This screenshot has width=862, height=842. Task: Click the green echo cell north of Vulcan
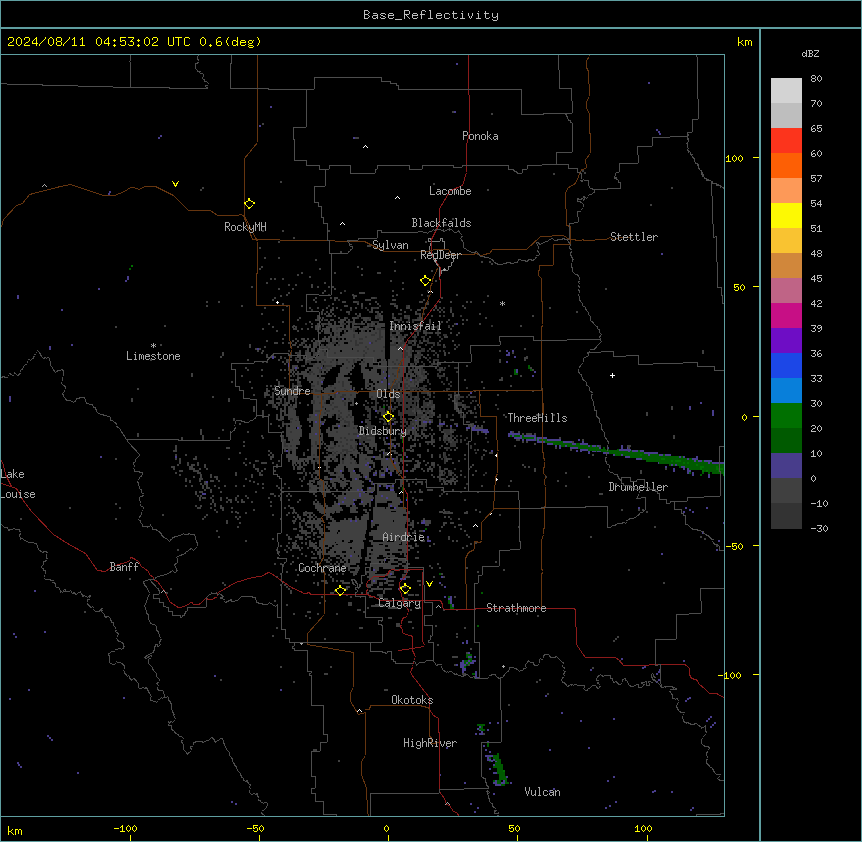click(498, 769)
